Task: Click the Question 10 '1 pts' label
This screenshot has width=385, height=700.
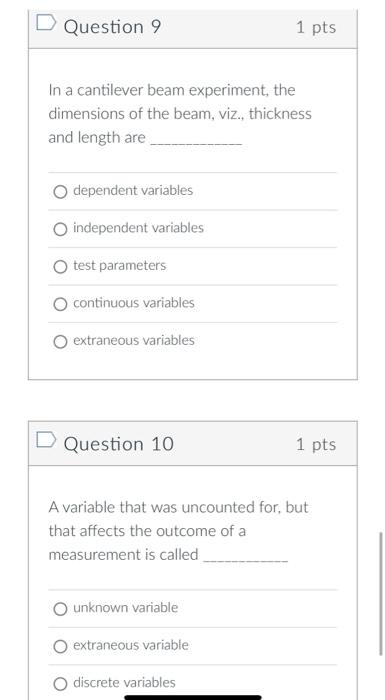Action: click(x=316, y=444)
